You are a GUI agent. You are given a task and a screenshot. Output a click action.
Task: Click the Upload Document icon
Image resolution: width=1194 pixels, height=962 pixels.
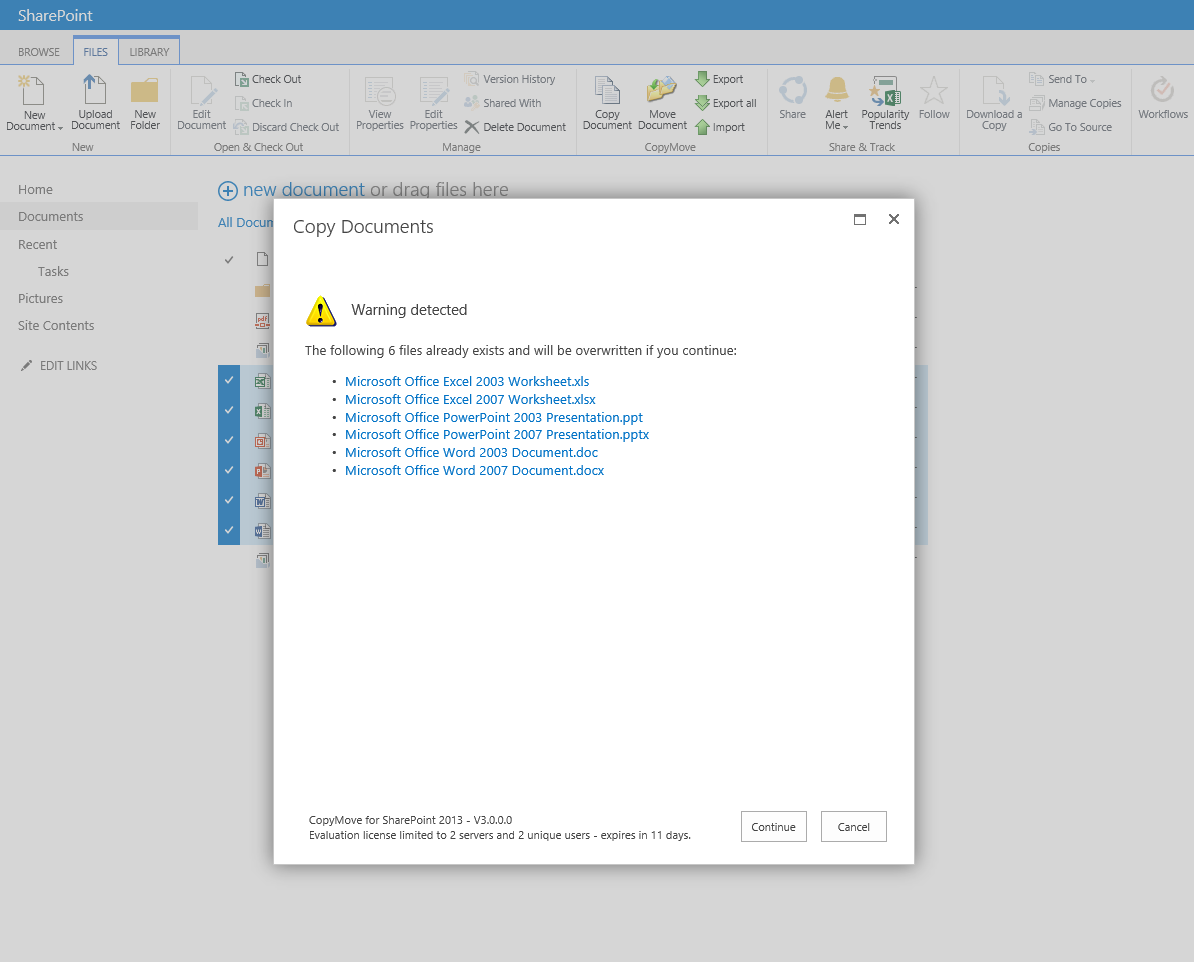coord(95,91)
